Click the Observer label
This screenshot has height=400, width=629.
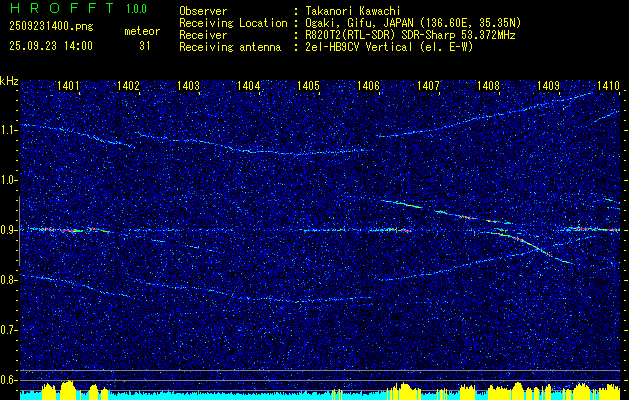(x=203, y=11)
